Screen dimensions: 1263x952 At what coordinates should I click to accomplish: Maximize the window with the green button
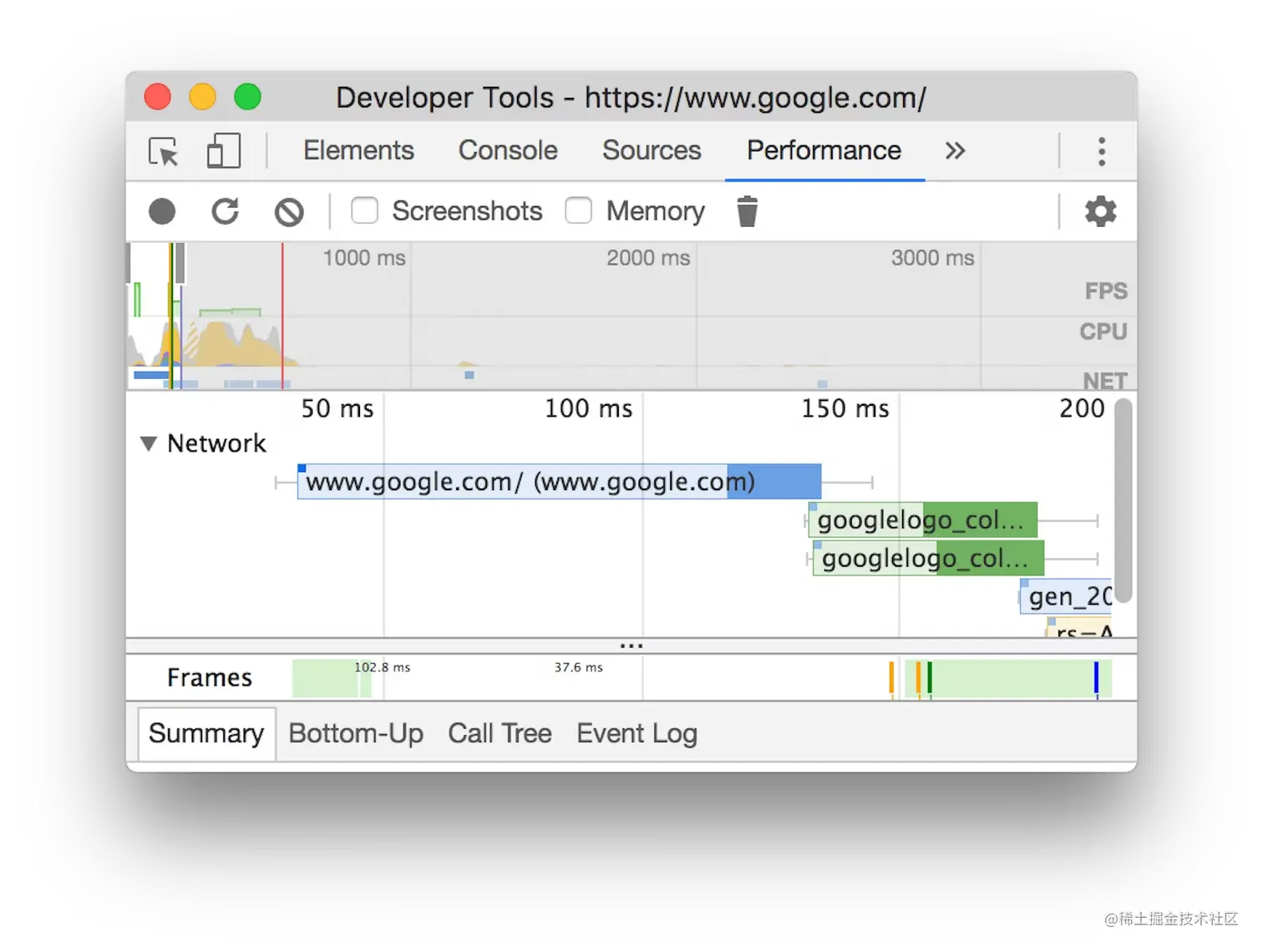247,97
